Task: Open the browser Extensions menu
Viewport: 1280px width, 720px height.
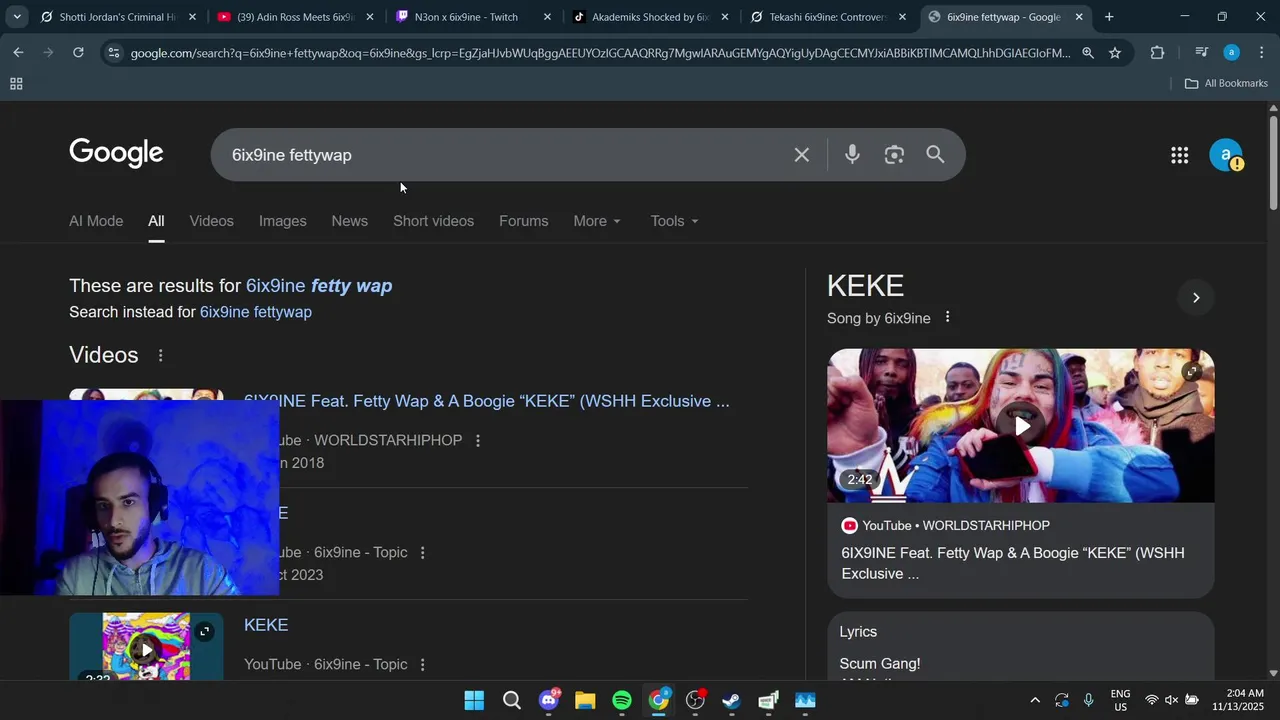Action: coord(1157,53)
